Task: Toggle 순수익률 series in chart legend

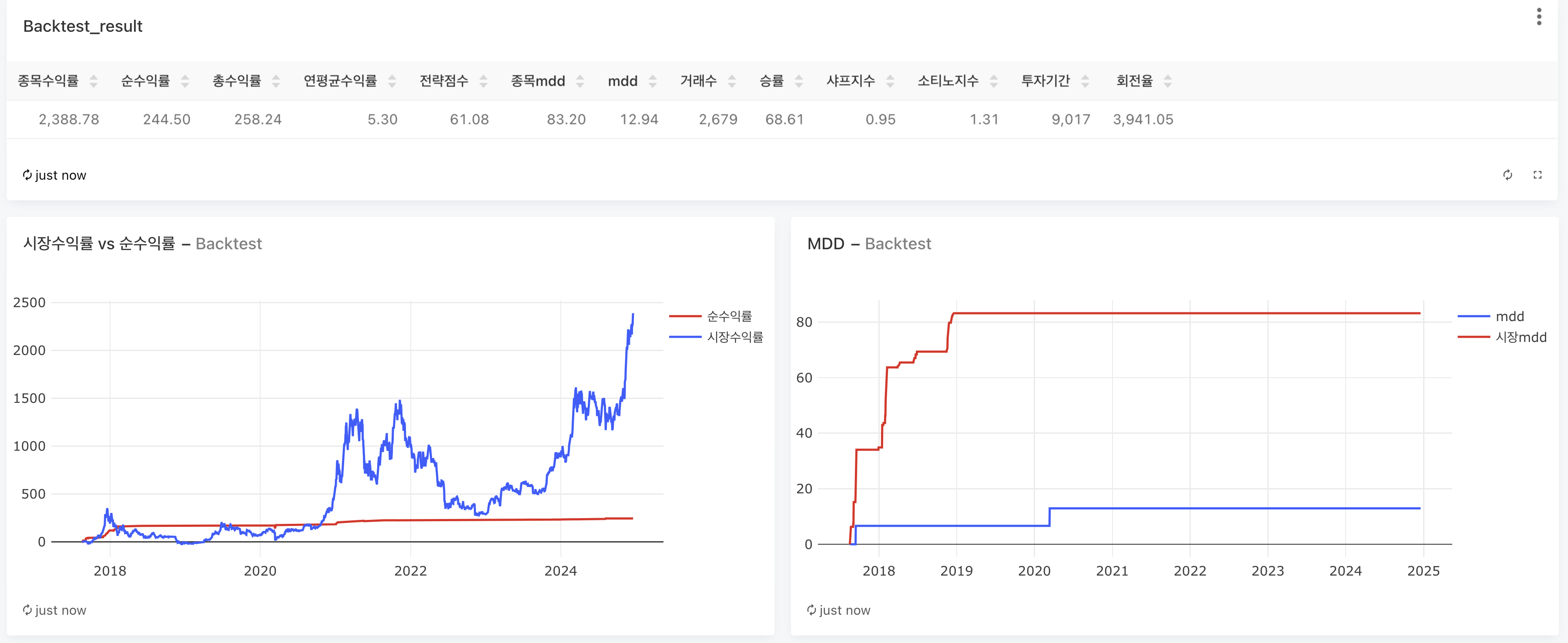Action: 729,316
